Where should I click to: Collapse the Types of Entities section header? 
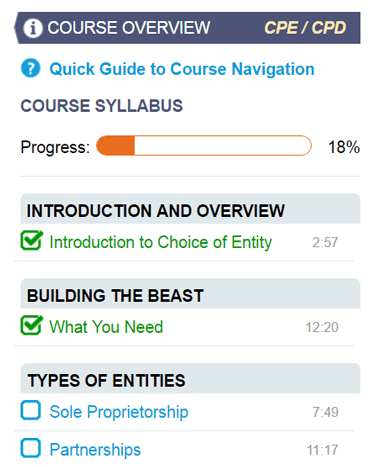point(190,378)
